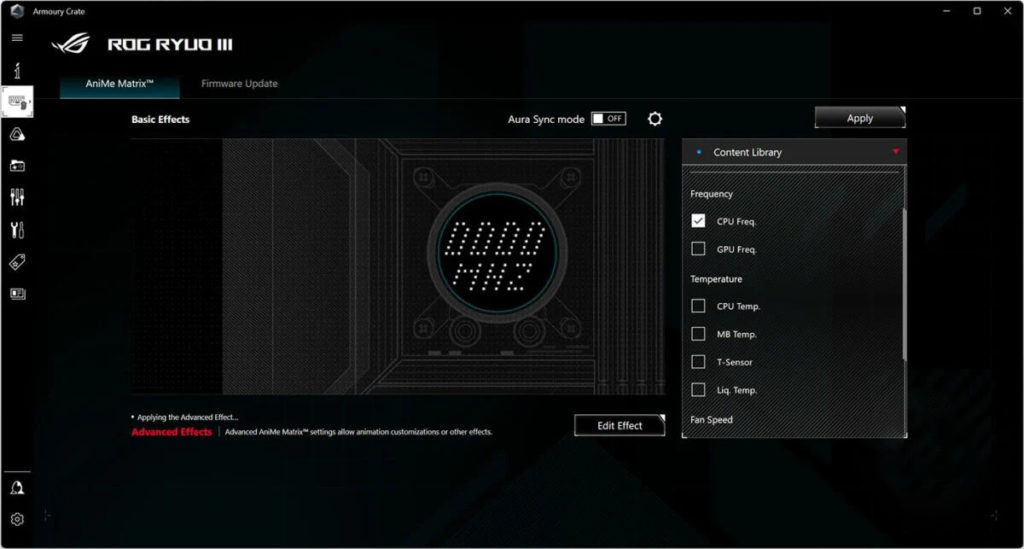Select the Device keyboard sidebar icon
This screenshot has height=549, width=1024.
(x=17, y=102)
